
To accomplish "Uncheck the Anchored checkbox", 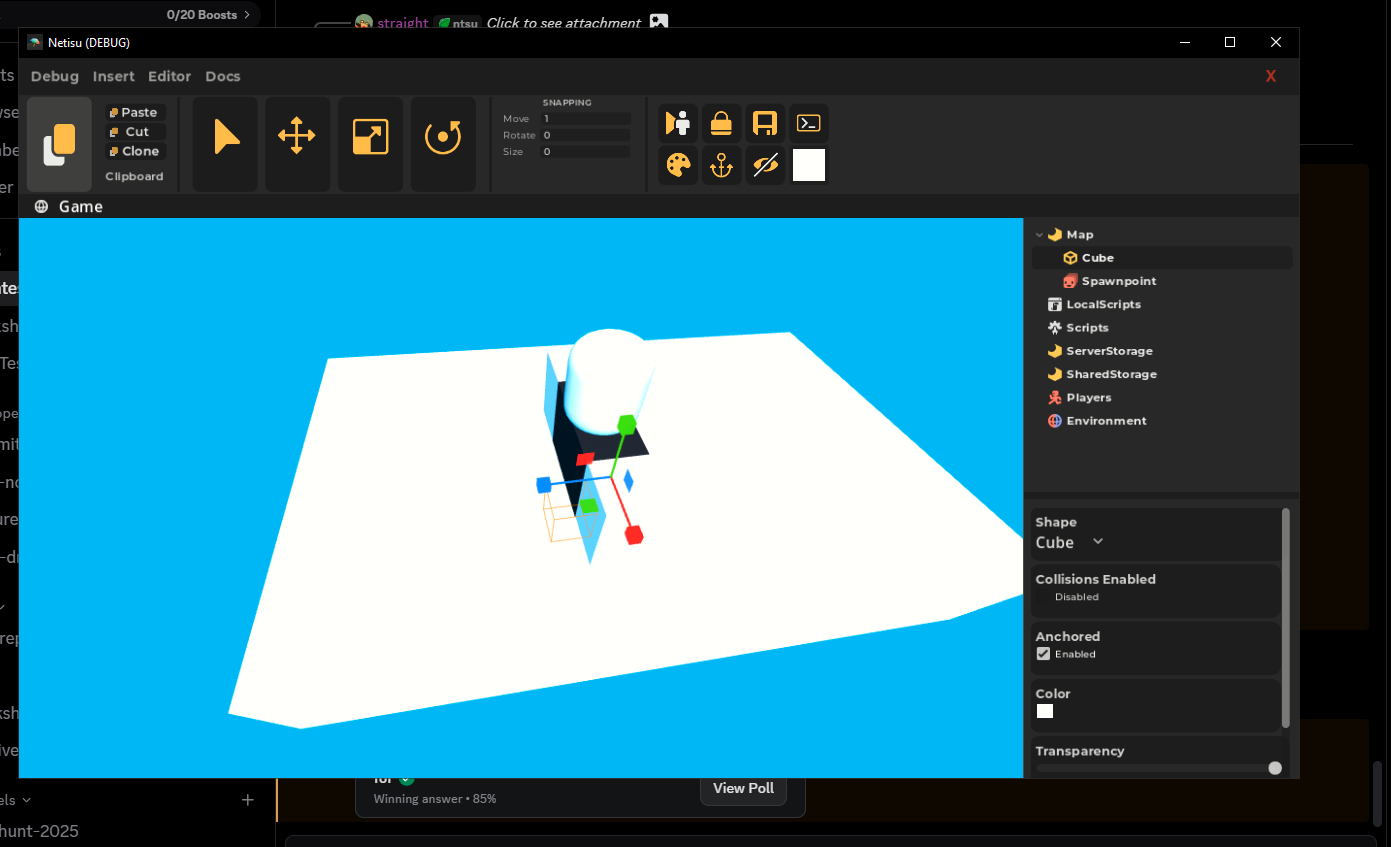I will [1044, 654].
